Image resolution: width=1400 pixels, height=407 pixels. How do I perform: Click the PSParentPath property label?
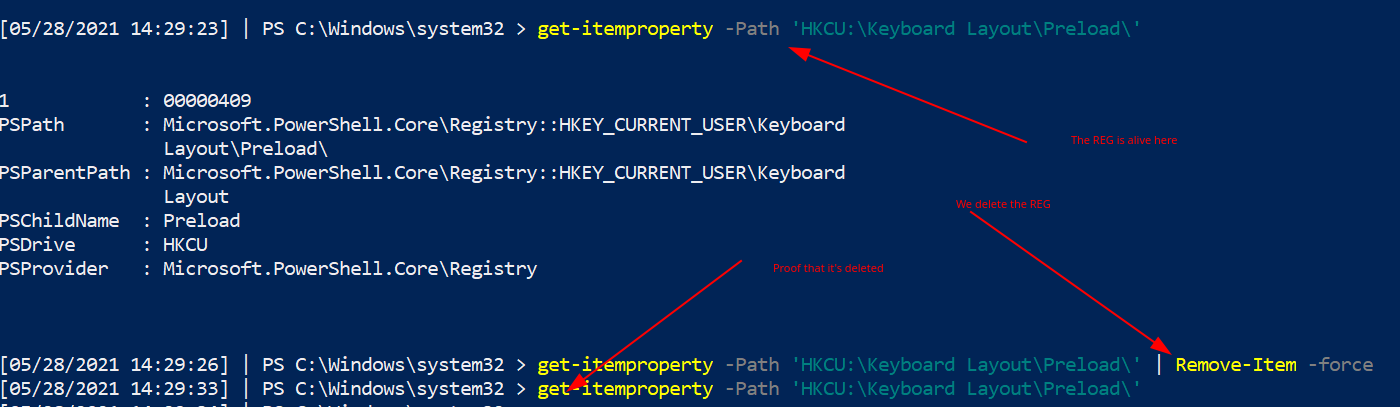(x=65, y=173)
